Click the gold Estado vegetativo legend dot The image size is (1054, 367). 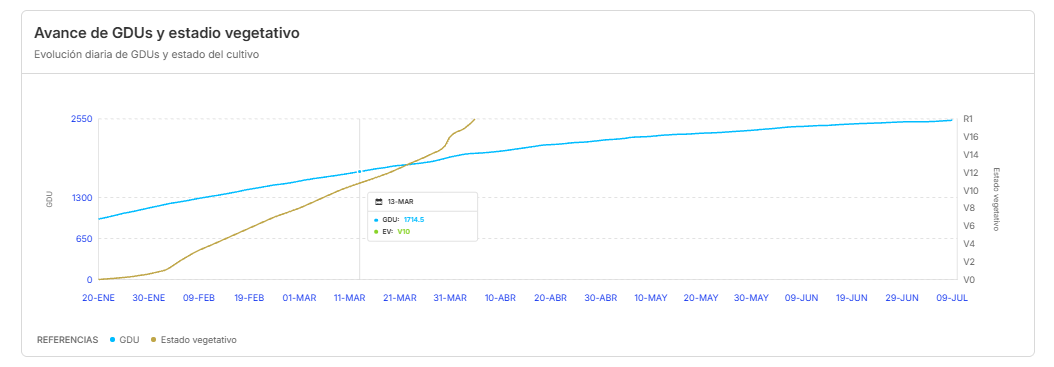(x=153, y=340)
